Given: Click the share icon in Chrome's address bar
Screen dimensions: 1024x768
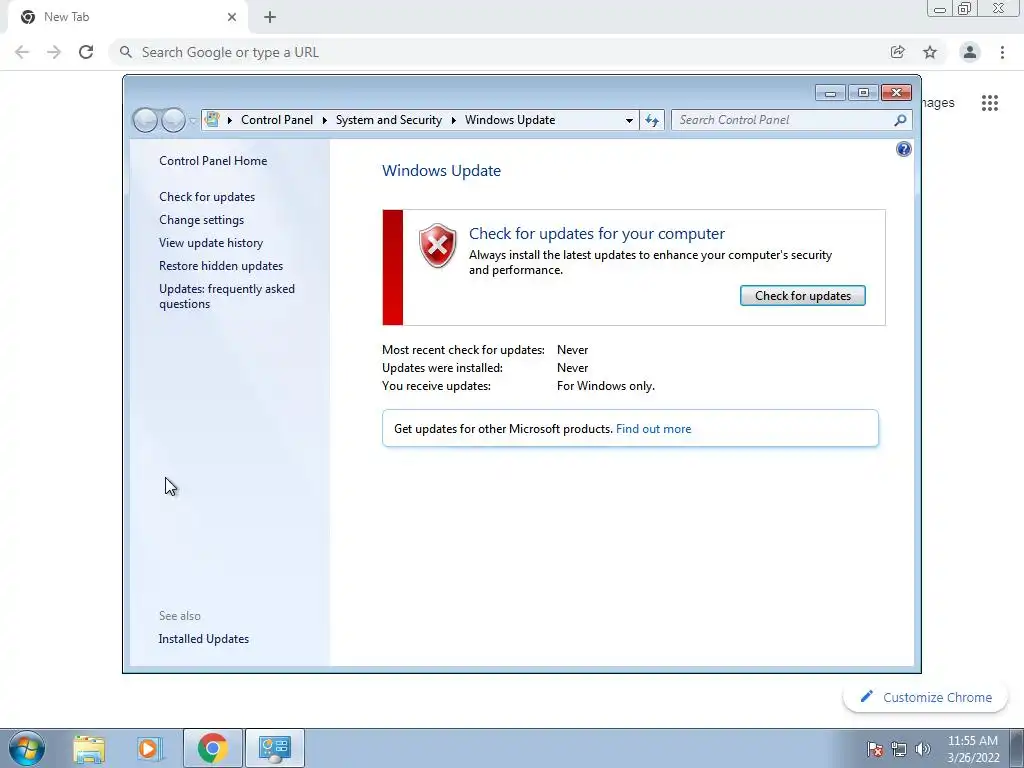Looking at the screenshot, I should [898, 52].
